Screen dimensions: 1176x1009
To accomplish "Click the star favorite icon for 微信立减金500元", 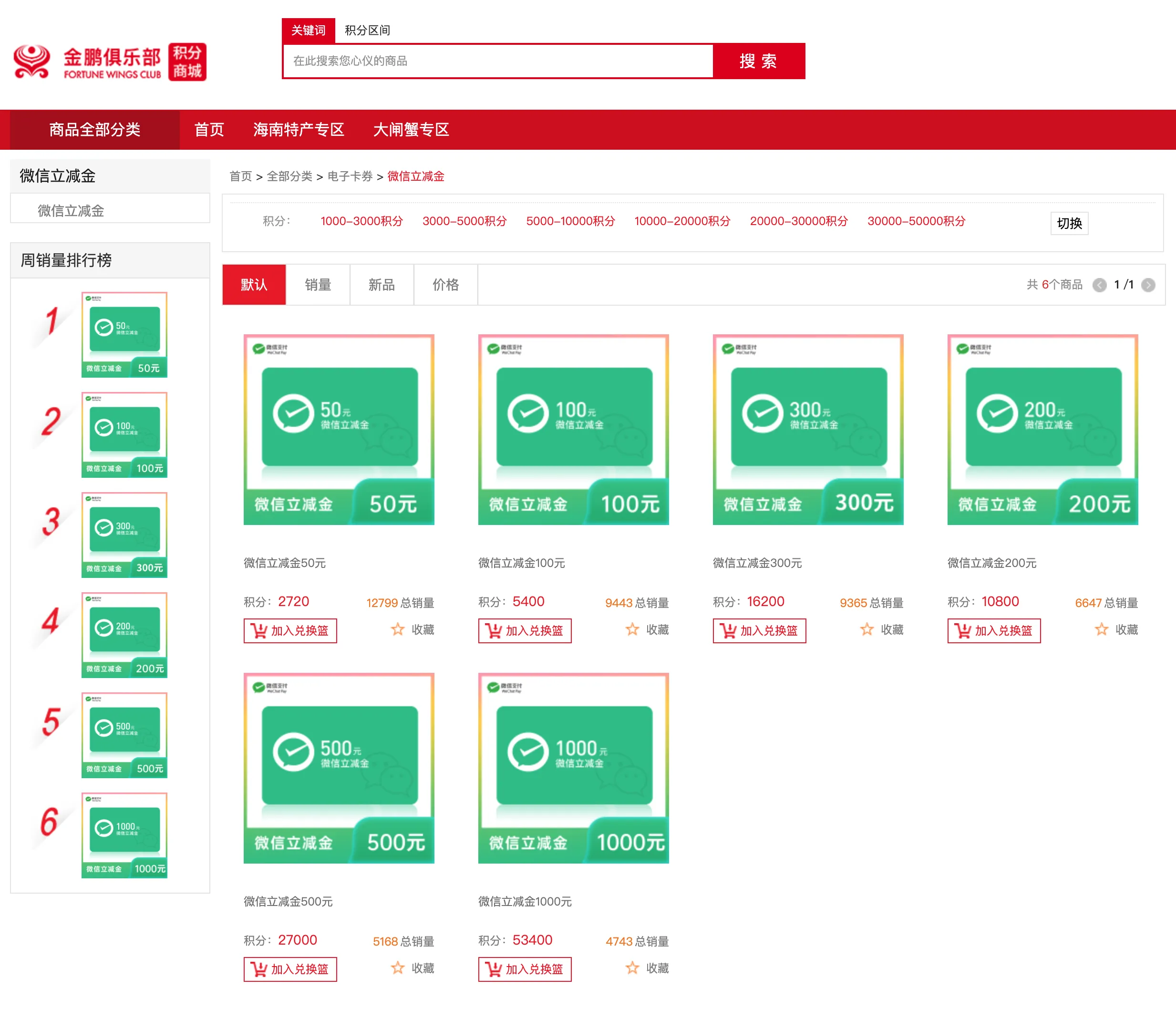I will (398, 968).
